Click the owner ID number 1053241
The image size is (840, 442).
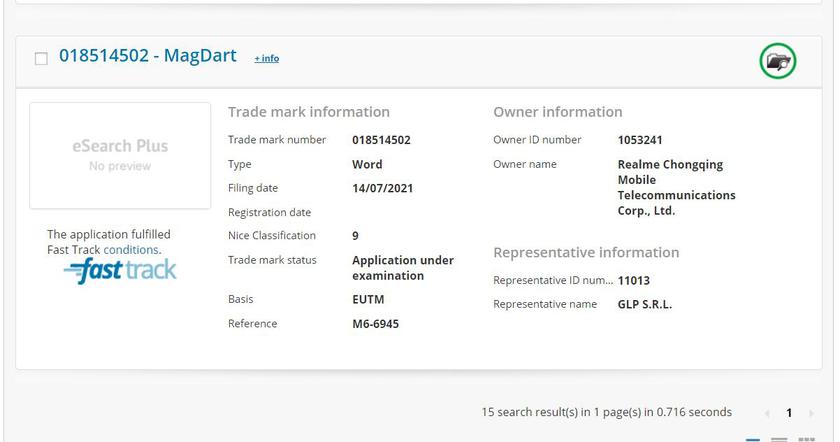640,140
